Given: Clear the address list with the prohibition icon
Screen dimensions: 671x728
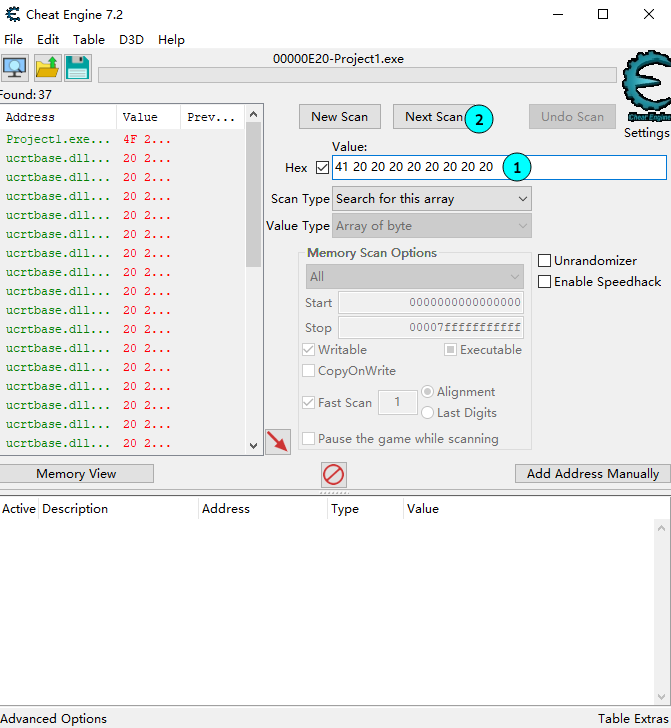Looking at the screenshot, I should tap(333, 474).
